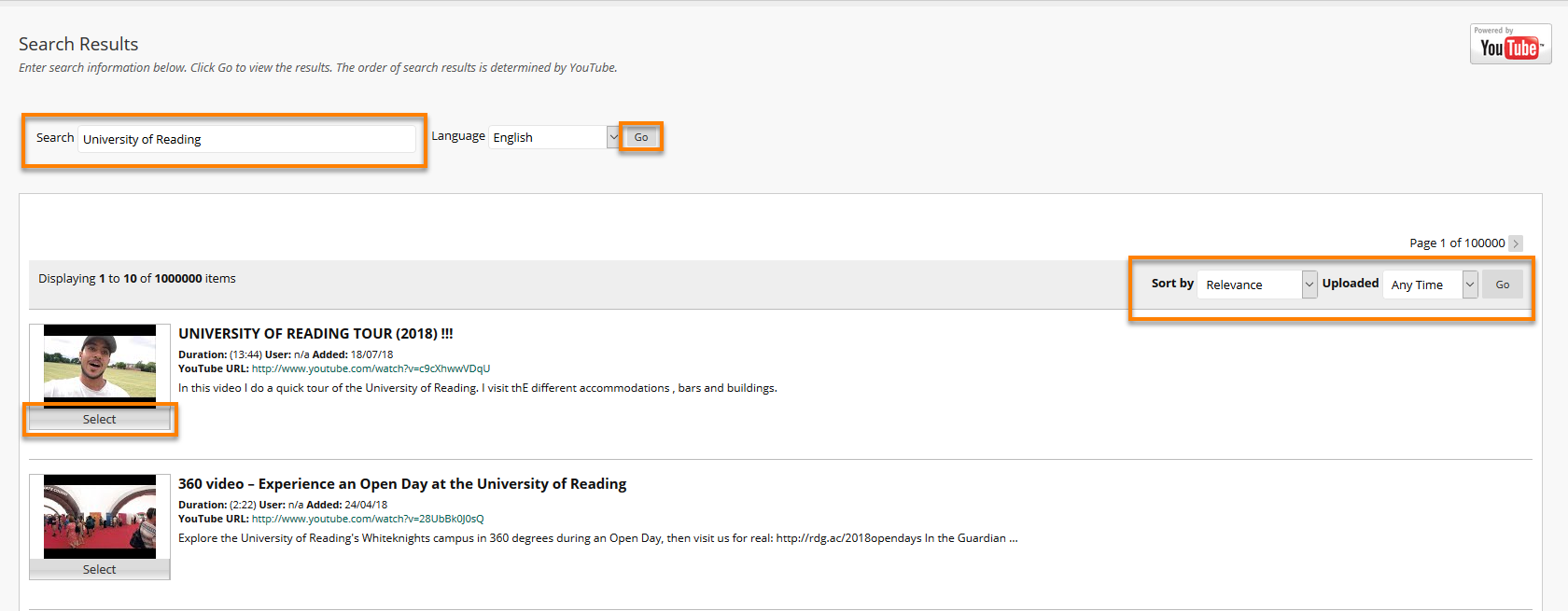The image size is (1568, 611).
Task: Select the 360 video Open Day result
Action: (100, 570)
